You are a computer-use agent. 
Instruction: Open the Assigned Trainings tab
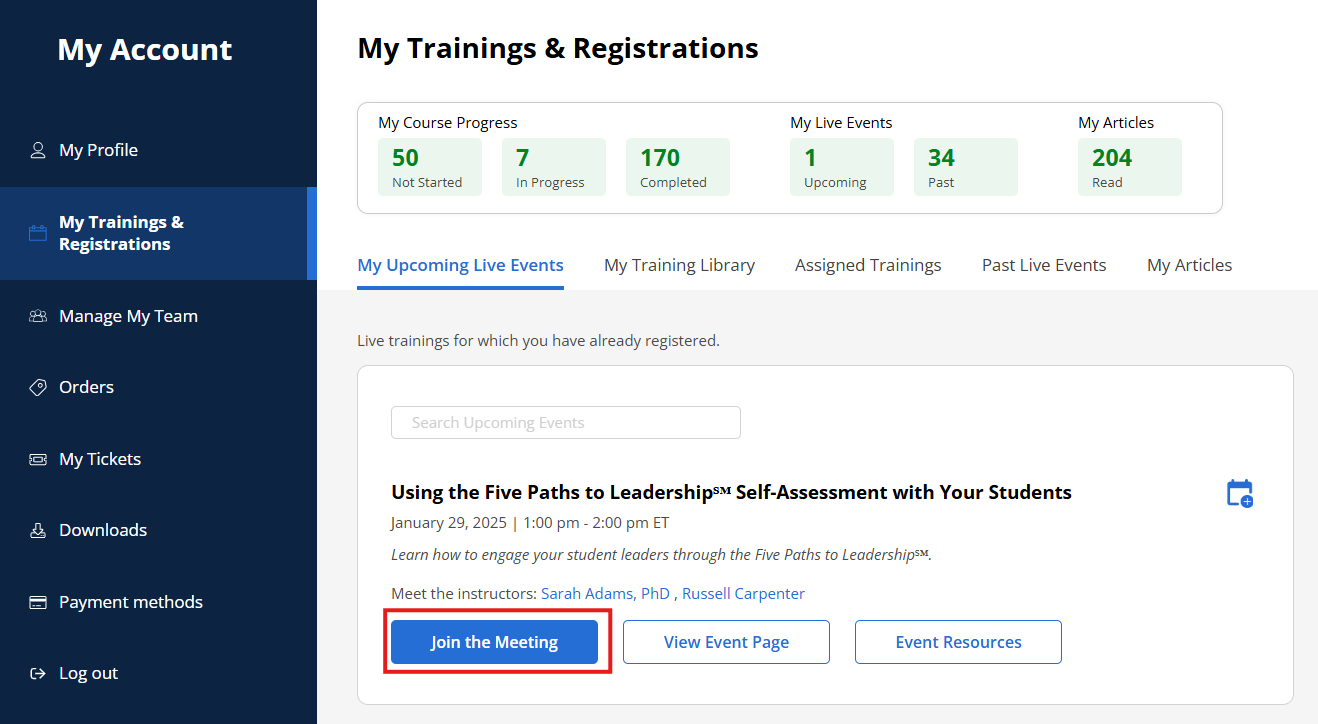pos(868,265)
